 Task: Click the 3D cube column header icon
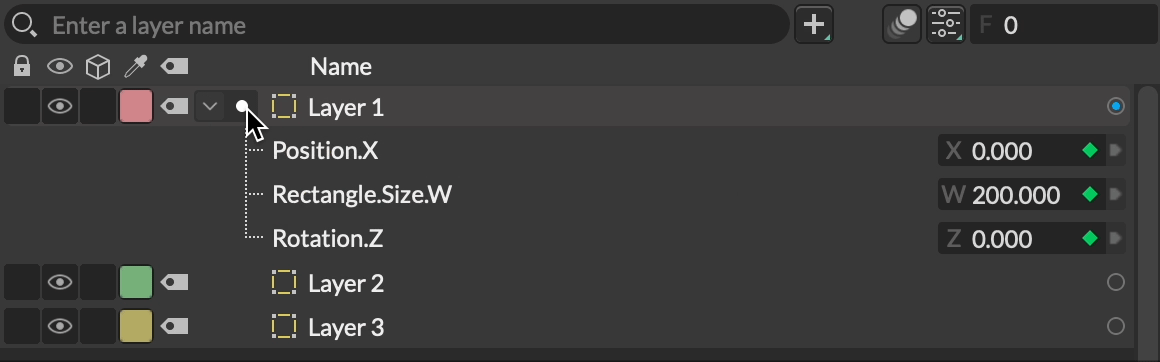pyautogui.click(x=98, y=67)
